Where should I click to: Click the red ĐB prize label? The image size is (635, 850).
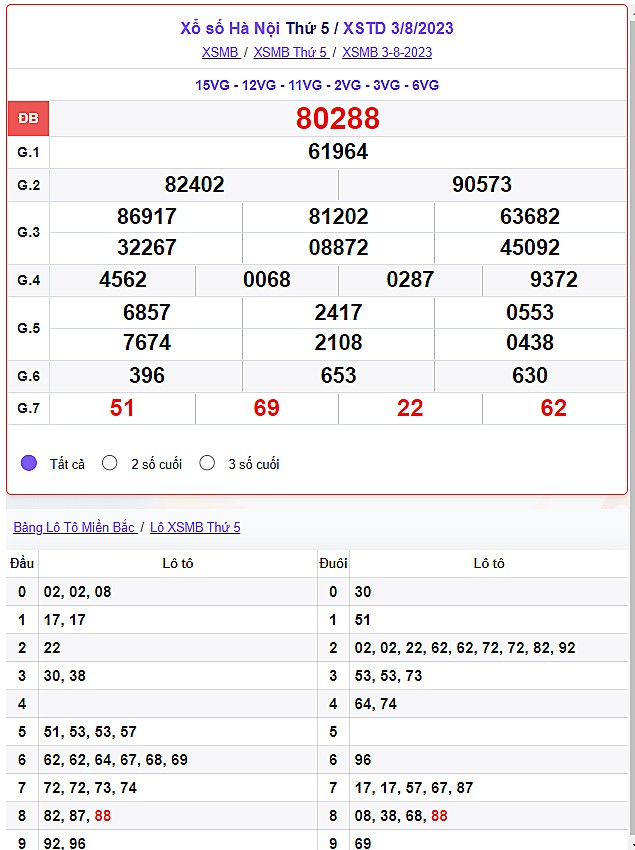[28, 119]
